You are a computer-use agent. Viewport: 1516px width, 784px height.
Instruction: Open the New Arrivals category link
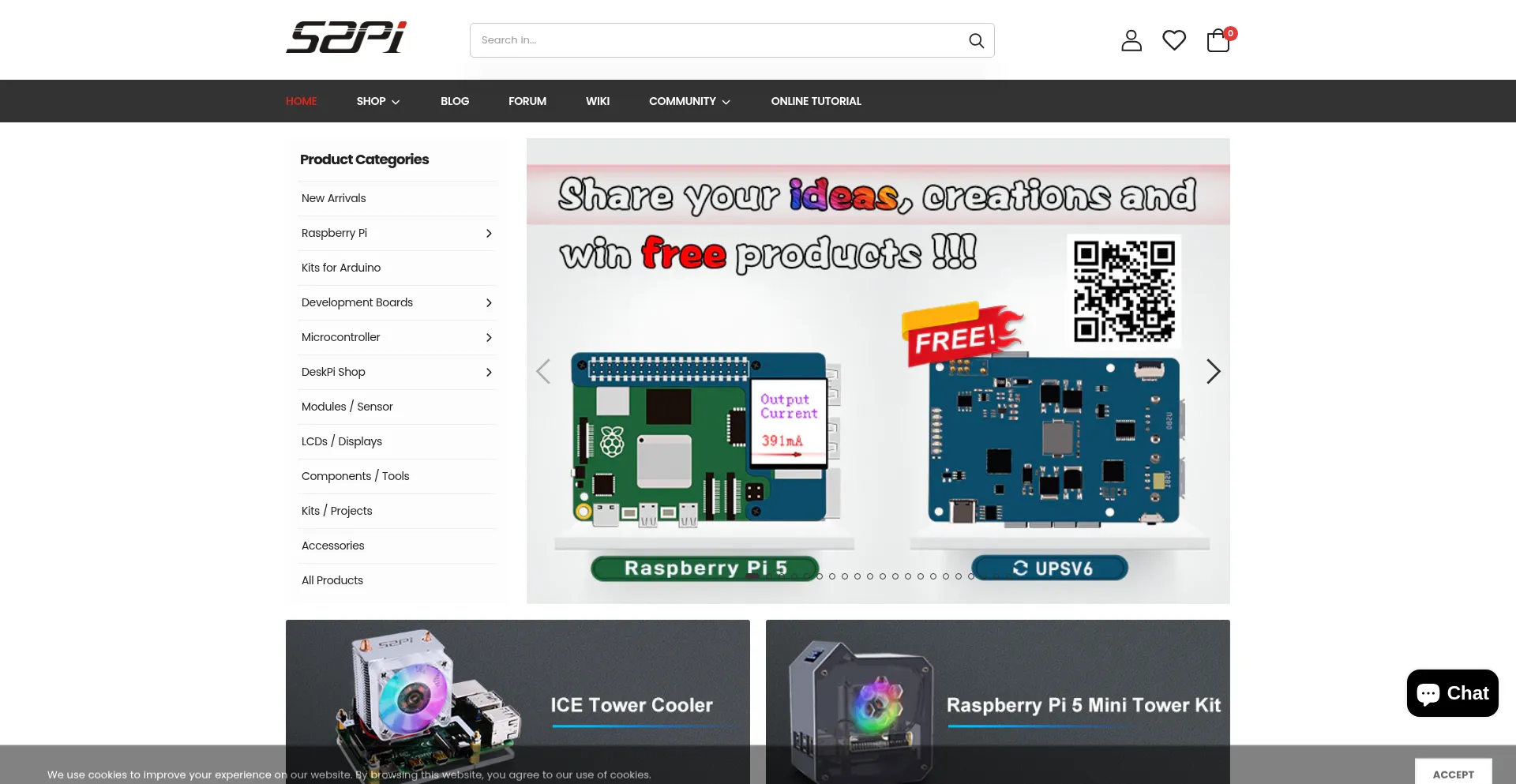click(333, 198)
